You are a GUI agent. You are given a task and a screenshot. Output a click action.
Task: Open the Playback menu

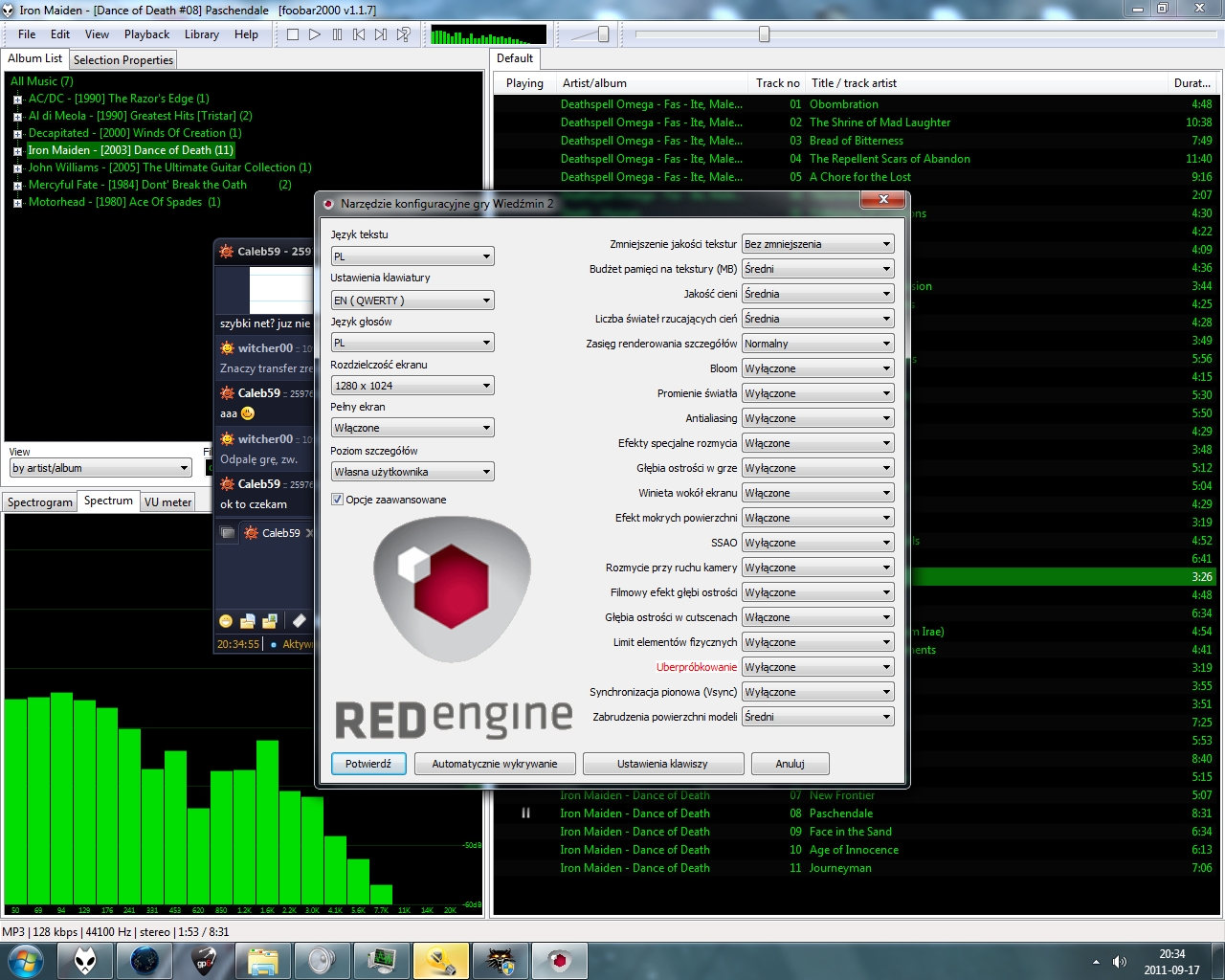click(146, 34)
